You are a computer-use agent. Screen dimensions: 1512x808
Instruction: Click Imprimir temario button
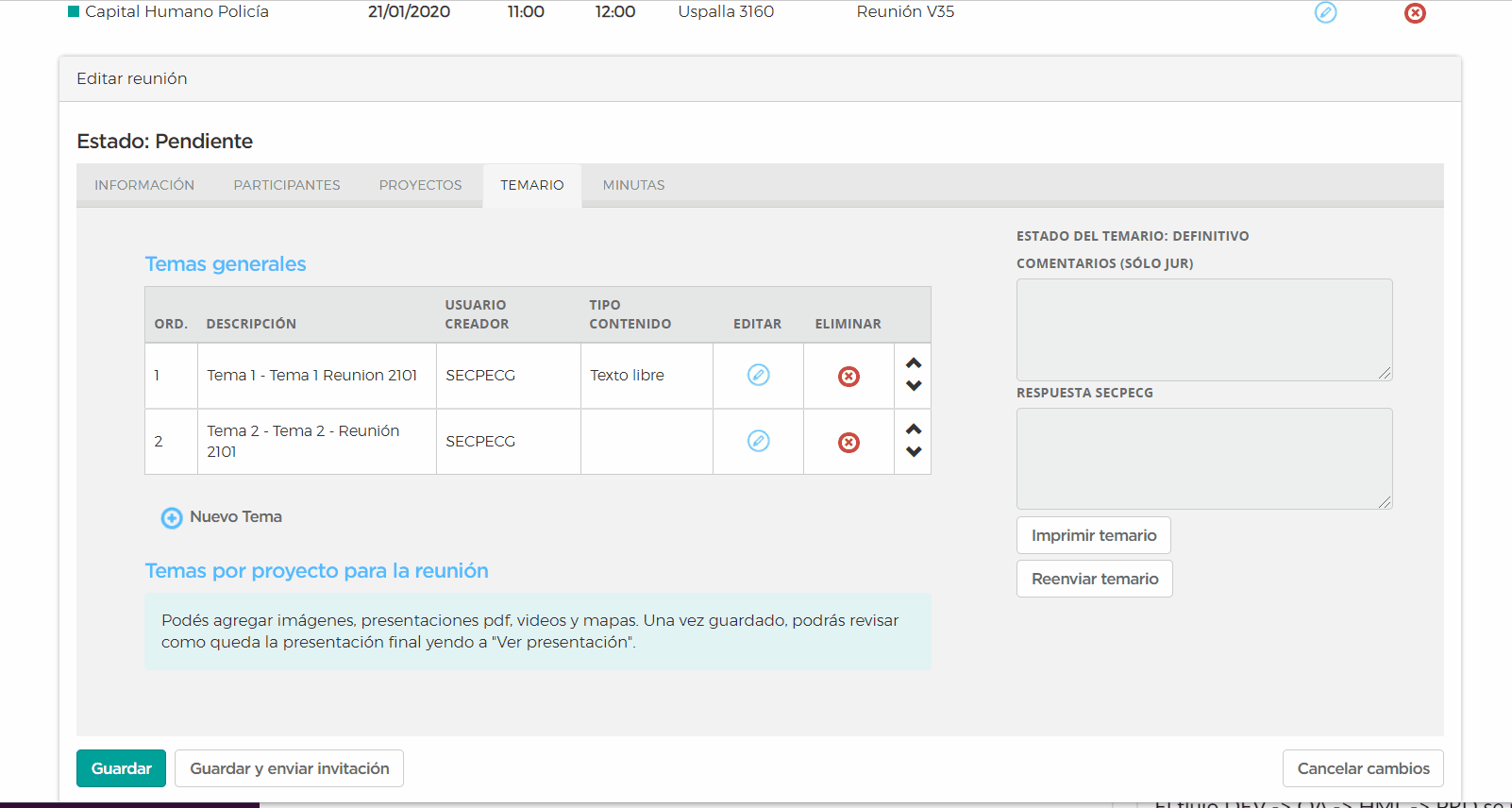pyautogui.click(x=1093, y=535)
